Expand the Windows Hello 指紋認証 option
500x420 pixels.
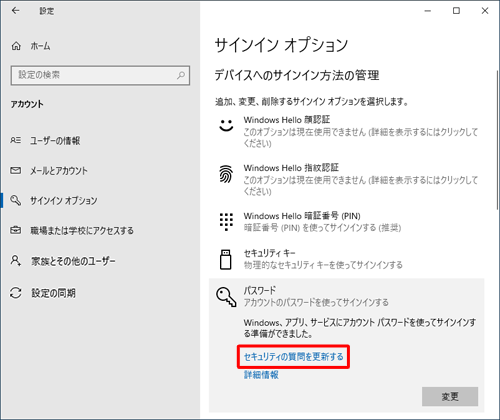[347, 179]
